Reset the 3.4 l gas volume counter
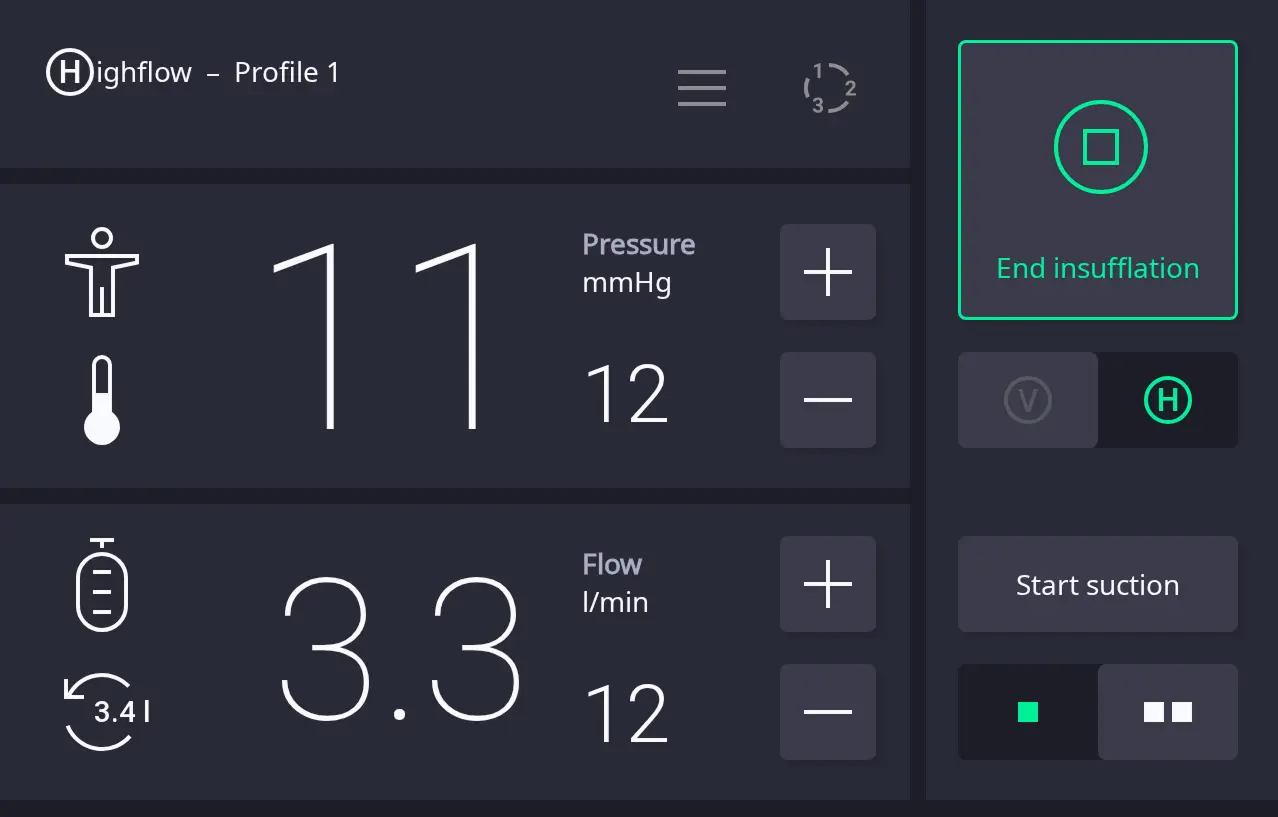1278x817 pixels. (x=106, y=712)
